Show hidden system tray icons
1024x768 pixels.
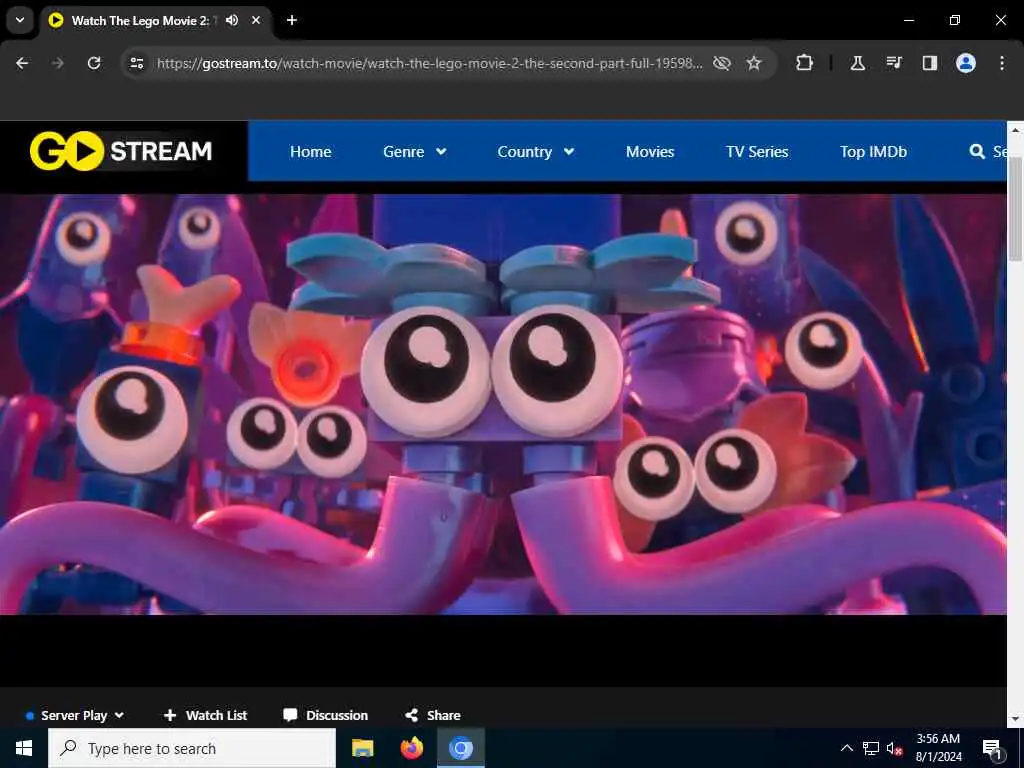point(846,748)
